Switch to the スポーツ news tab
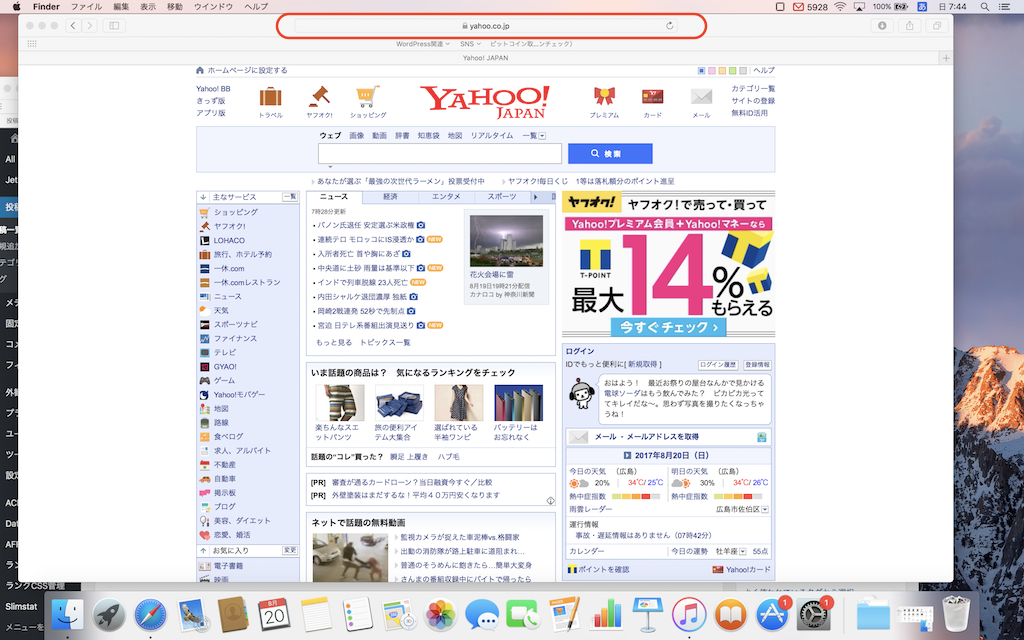This screenshot has width=1024, height=640. point(502,197)
